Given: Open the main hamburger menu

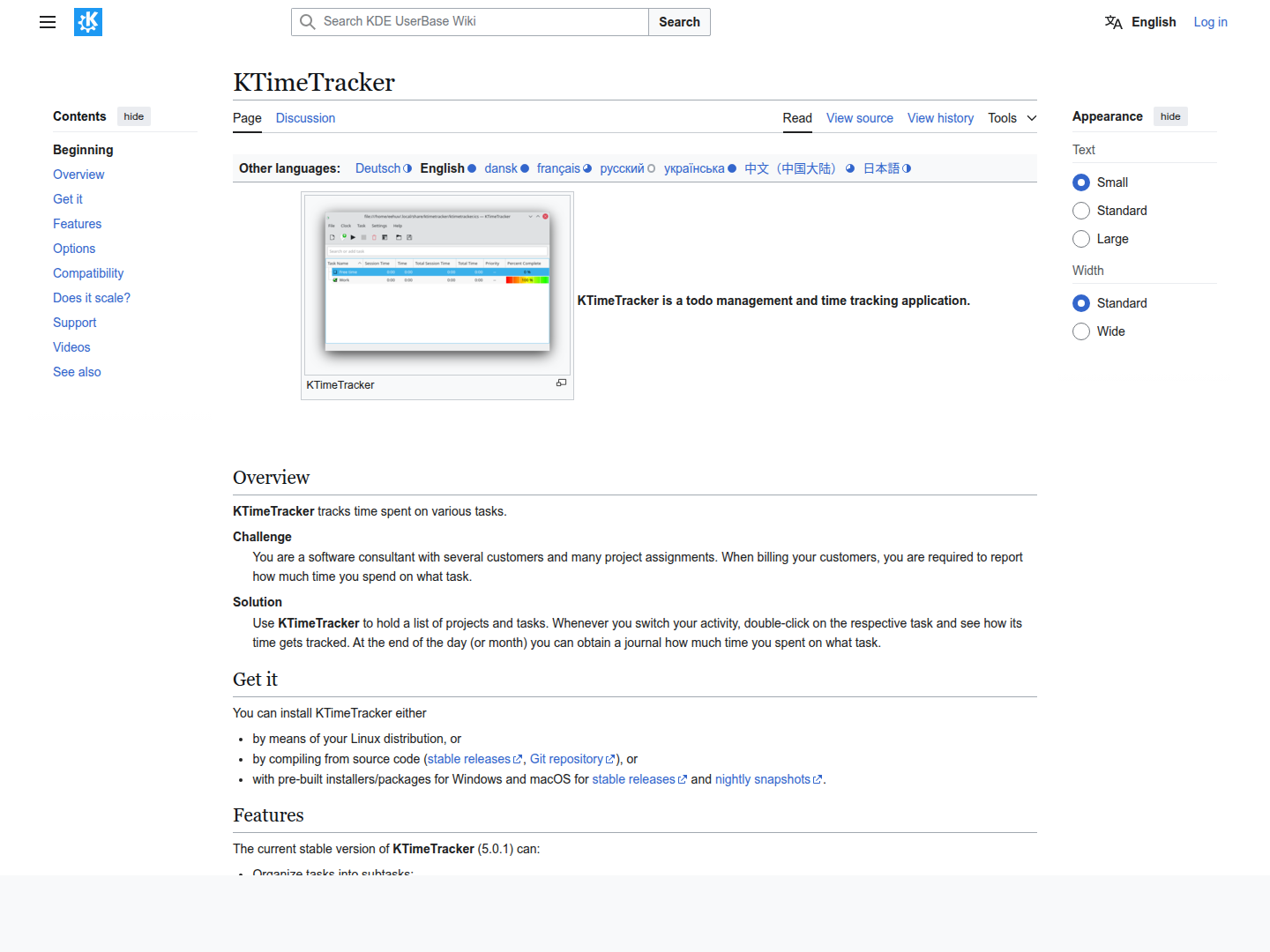Looking at the screenshot, I should pos(48,22).
